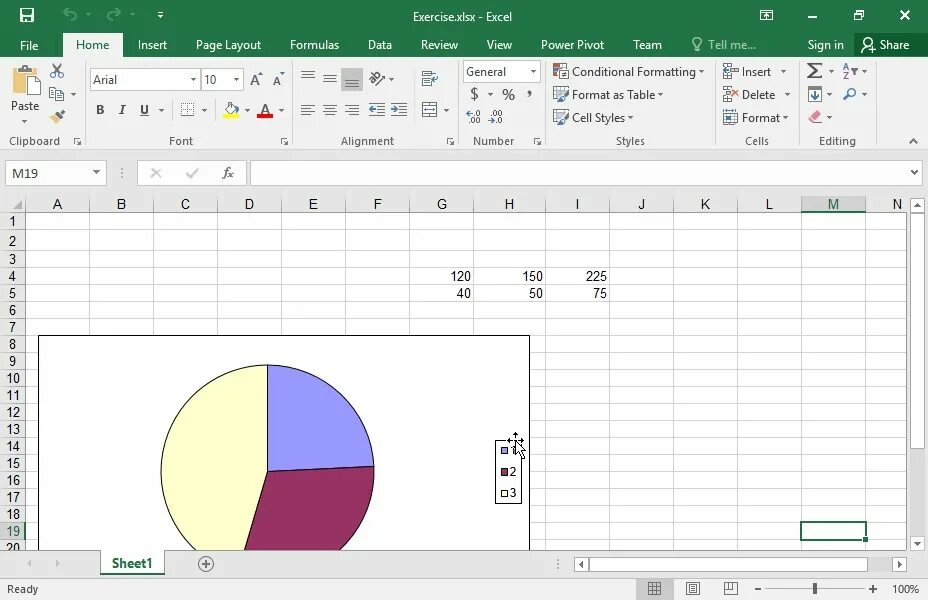Expand the formula bar
This screenshot has width=928, height=600.
pyautogui.click(x=914, y=173)
